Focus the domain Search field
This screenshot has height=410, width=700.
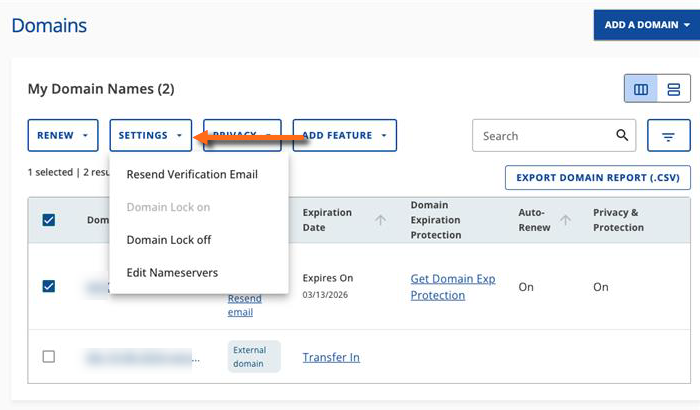click(540, 136)
